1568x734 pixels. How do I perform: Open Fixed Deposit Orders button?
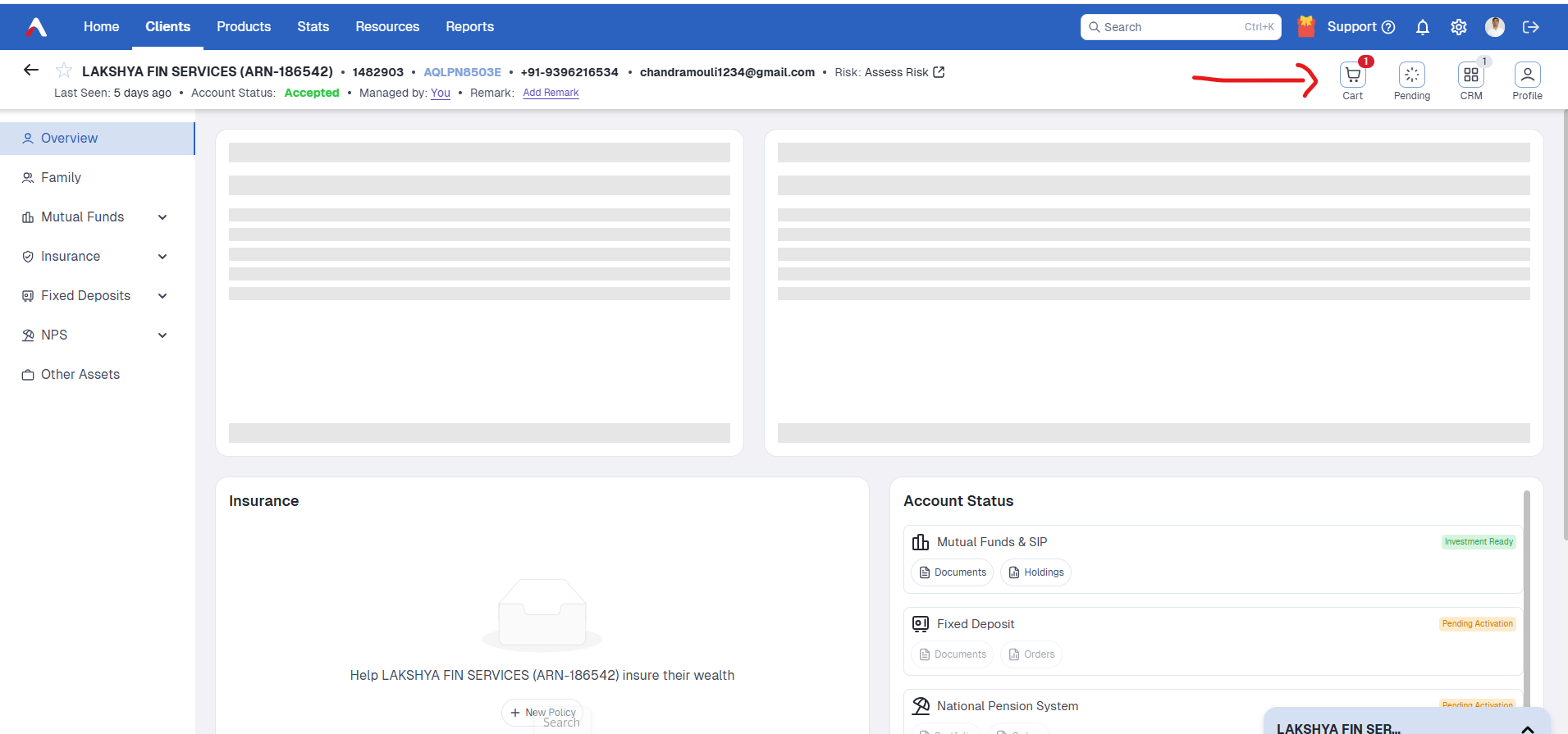[1031, 654]
